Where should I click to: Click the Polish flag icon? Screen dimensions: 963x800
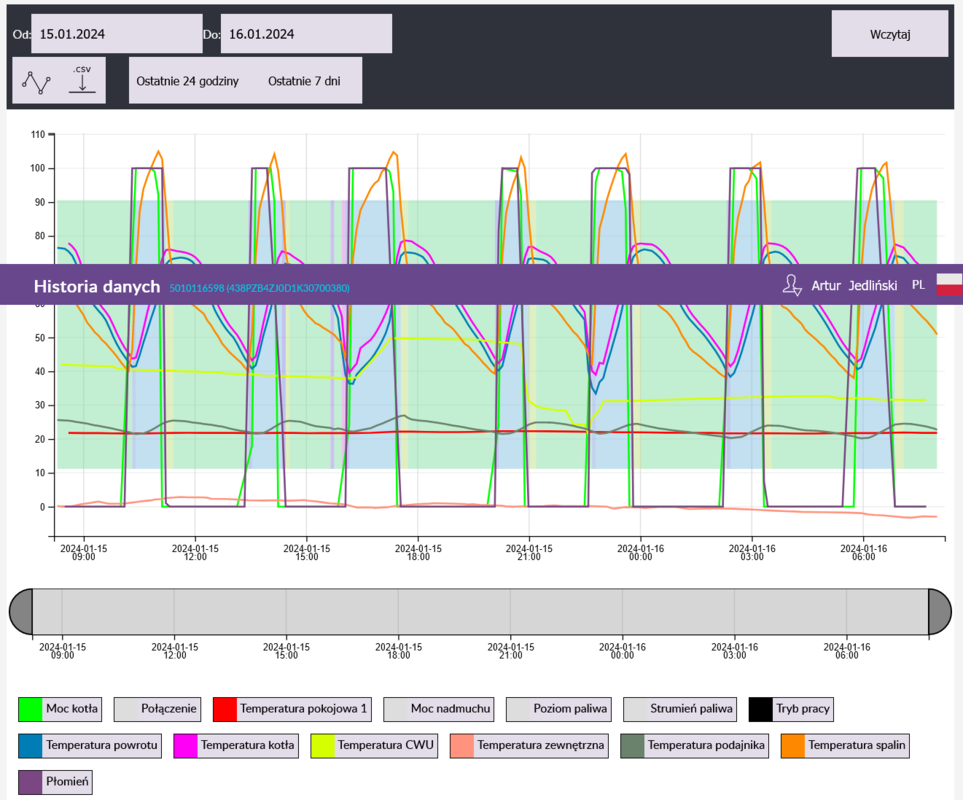(949, 285)
